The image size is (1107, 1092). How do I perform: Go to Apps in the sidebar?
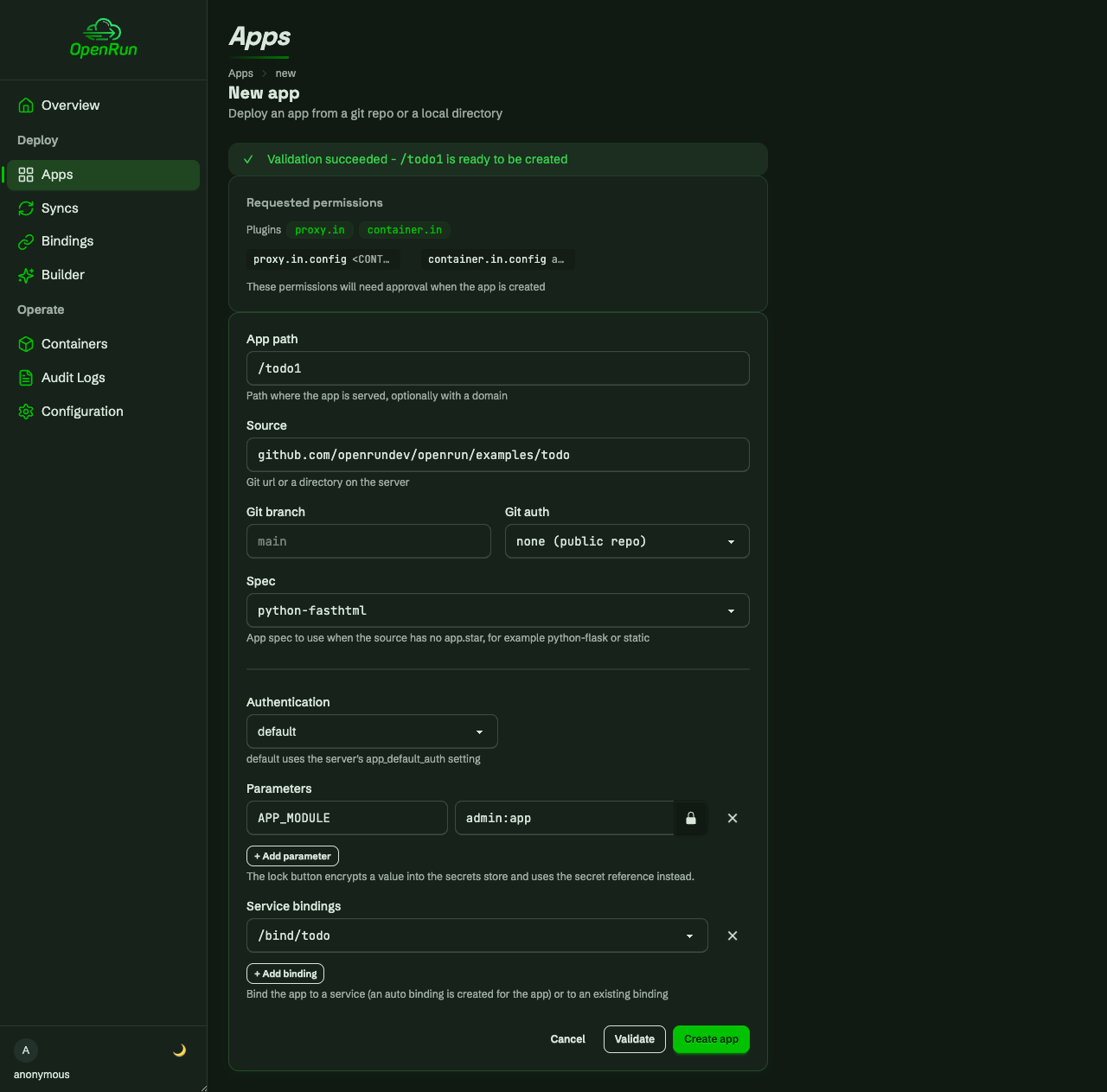coord(103,175)
